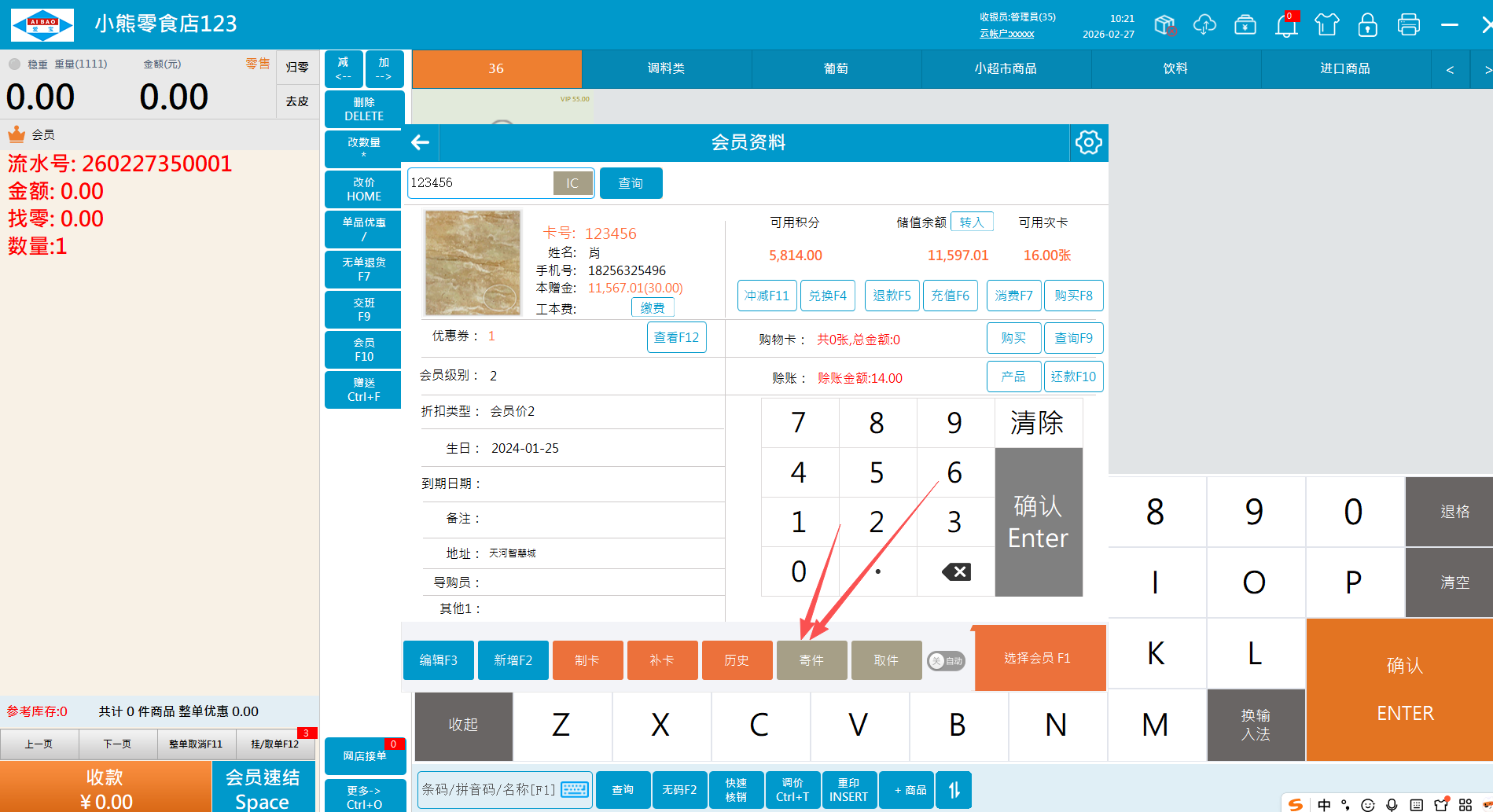This screenshot has height=812, width=1493.
Task: Click the shirt theme icon
Action: pyautogui.click(x=1326, y=25)
